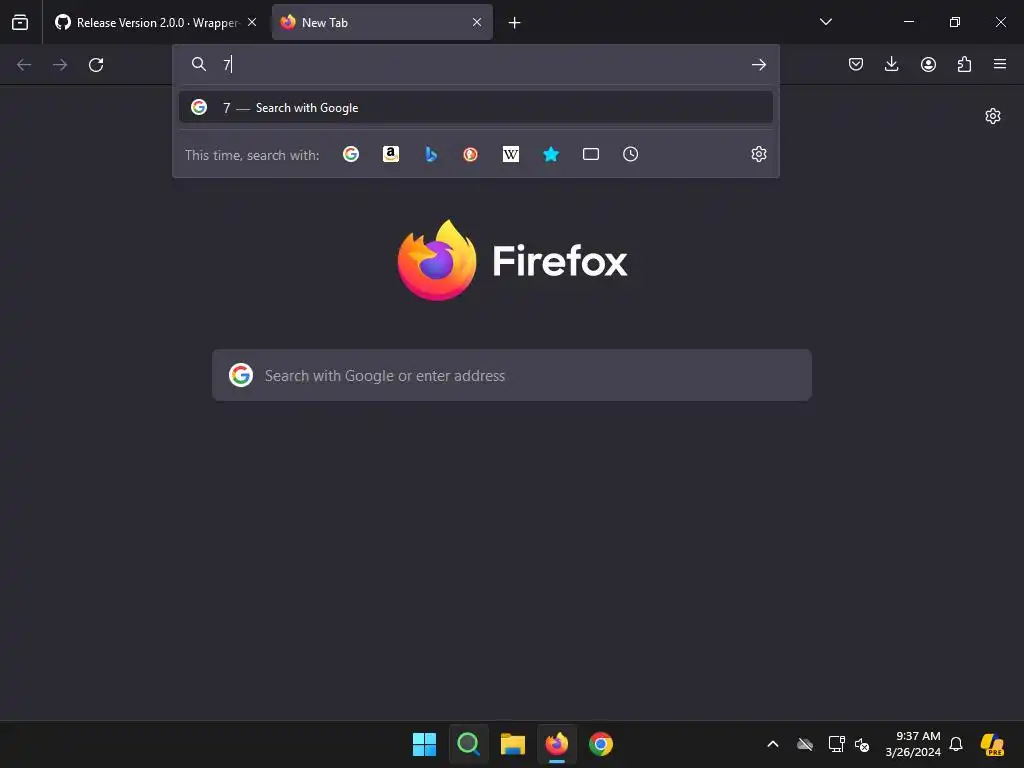
Task: Open a new tab with plus button
Action: tap(515, 23)
